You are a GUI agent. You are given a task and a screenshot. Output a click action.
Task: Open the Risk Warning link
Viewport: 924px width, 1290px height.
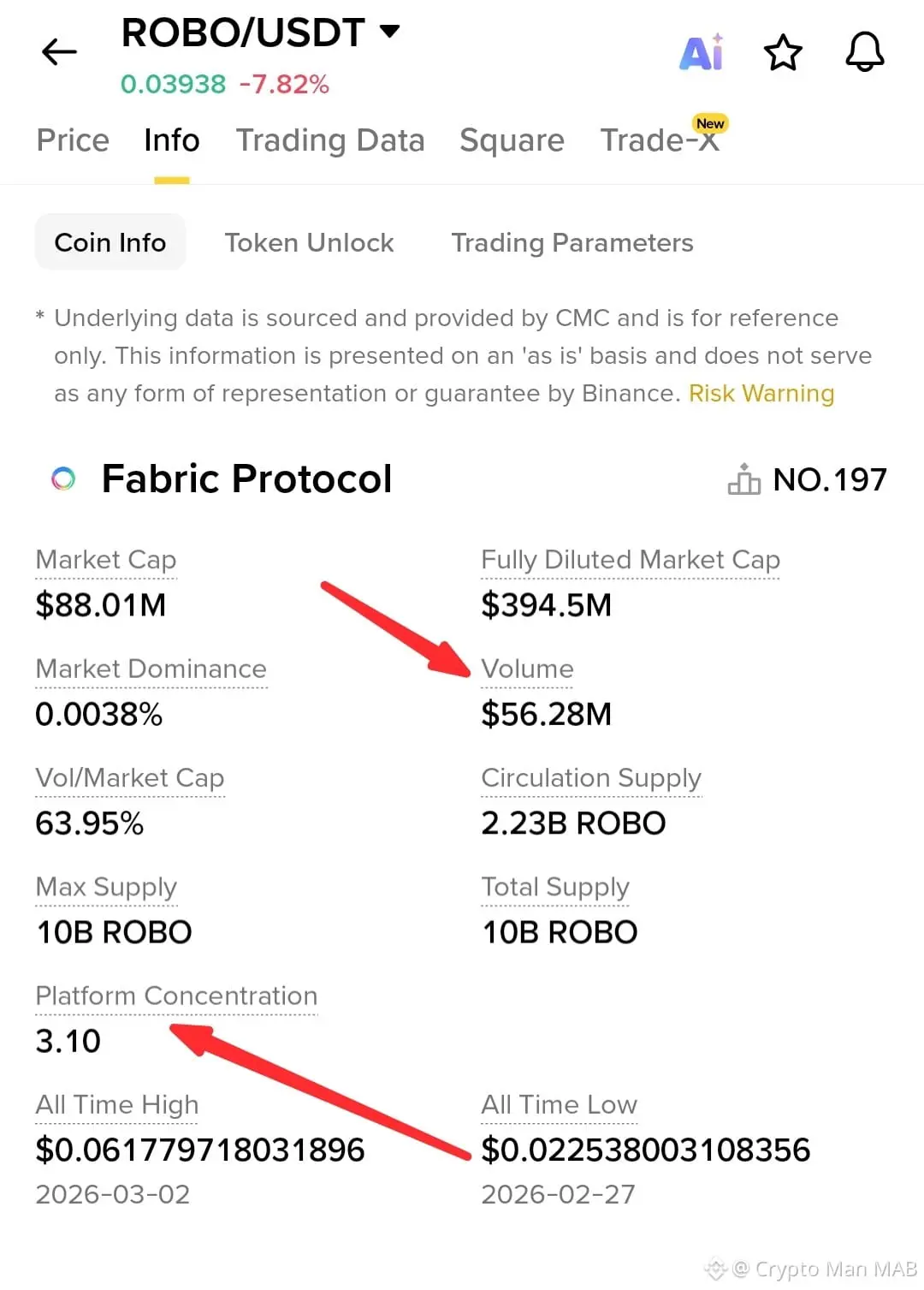click(761, 394)
